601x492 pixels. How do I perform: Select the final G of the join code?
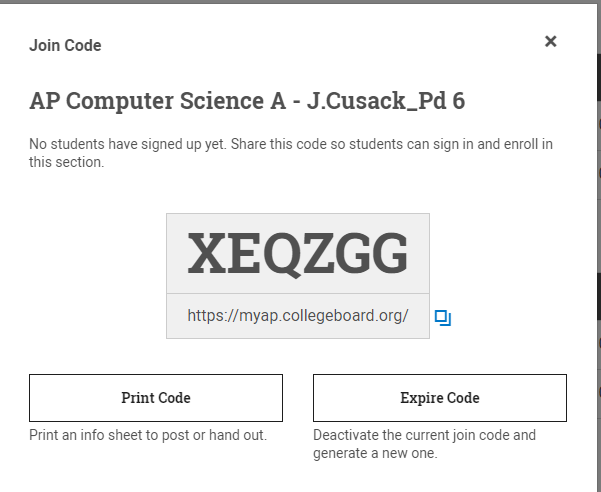click(389, 254)
